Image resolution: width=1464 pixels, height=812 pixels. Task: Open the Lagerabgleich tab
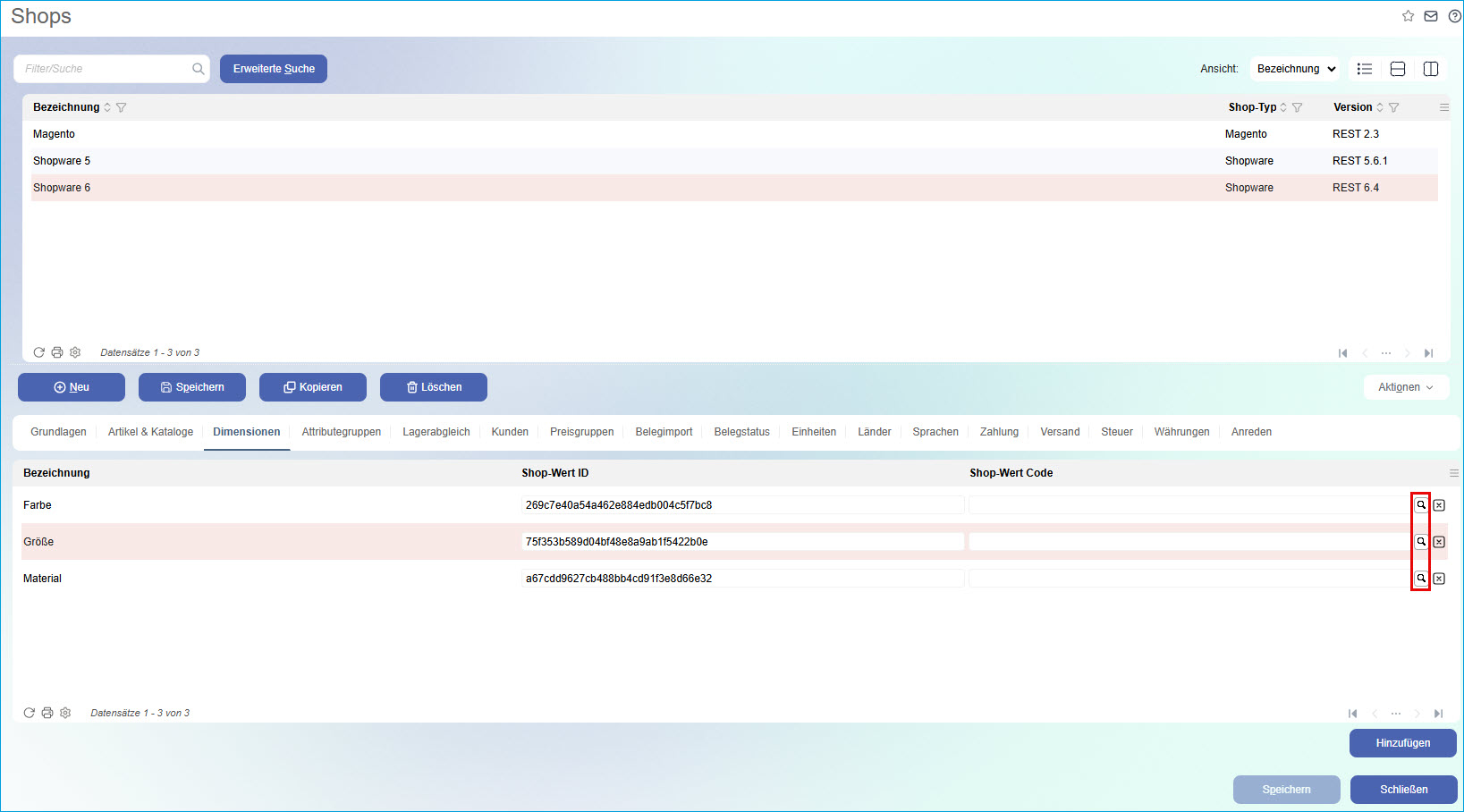pyautogui.click(x=436, y=432)
